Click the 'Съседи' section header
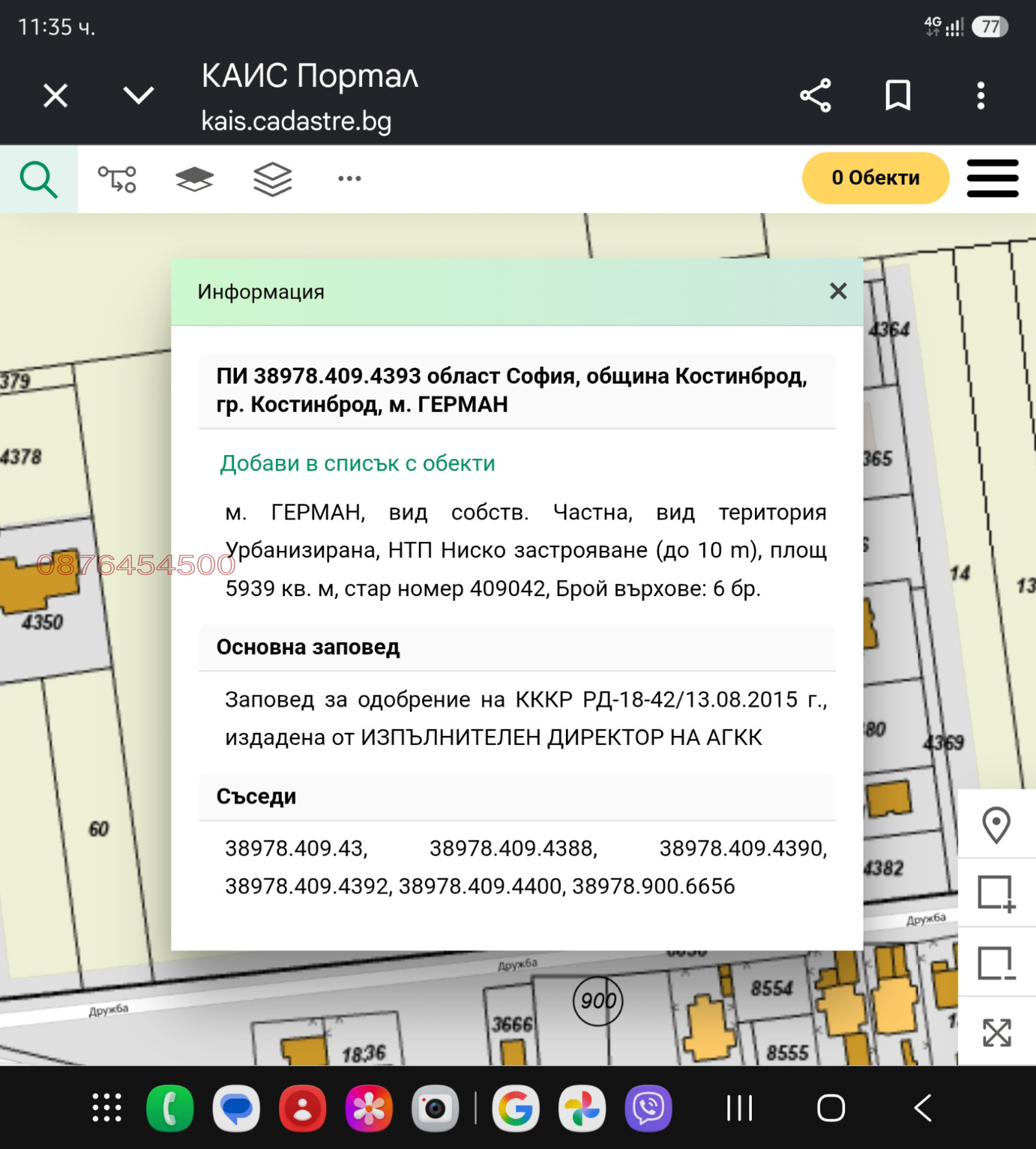The image size is (1036, 1149). click(256, 796)
